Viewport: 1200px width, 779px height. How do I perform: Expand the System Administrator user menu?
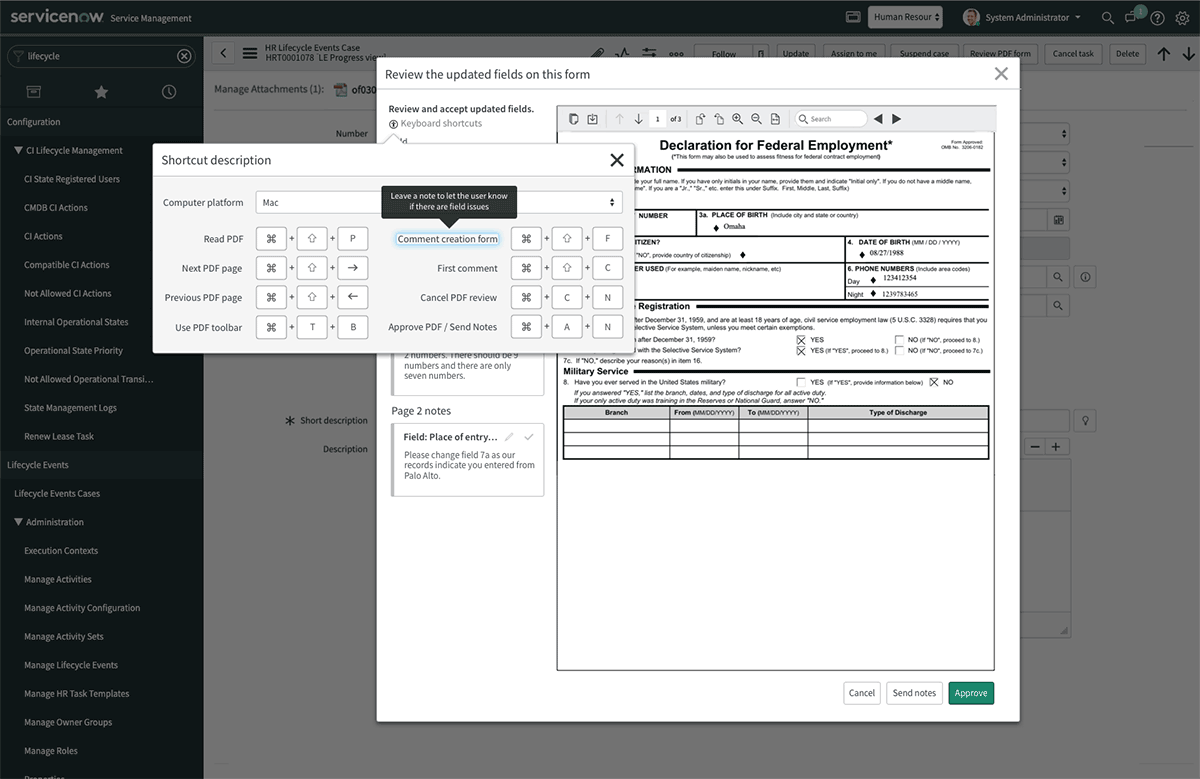(x=1021, y=17)
